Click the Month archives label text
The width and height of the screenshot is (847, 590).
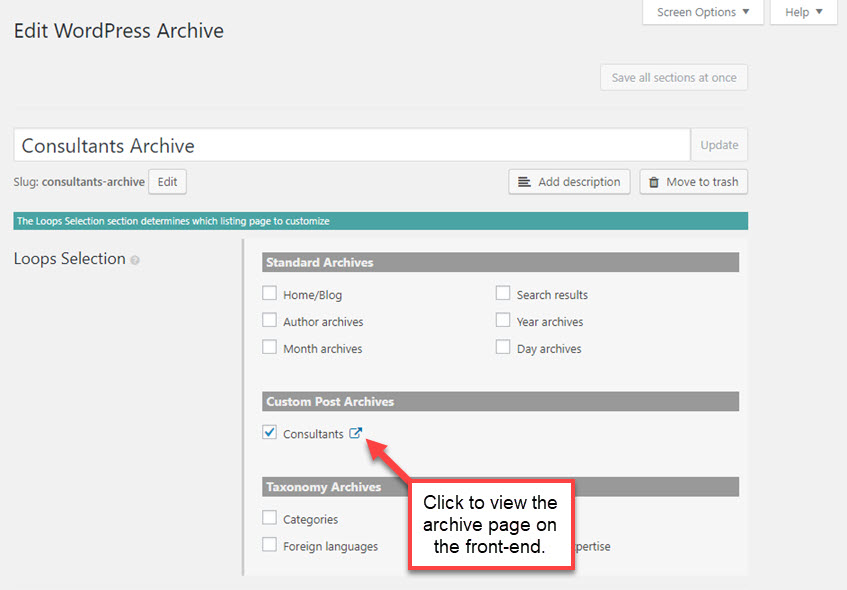[x=322, y=349]
